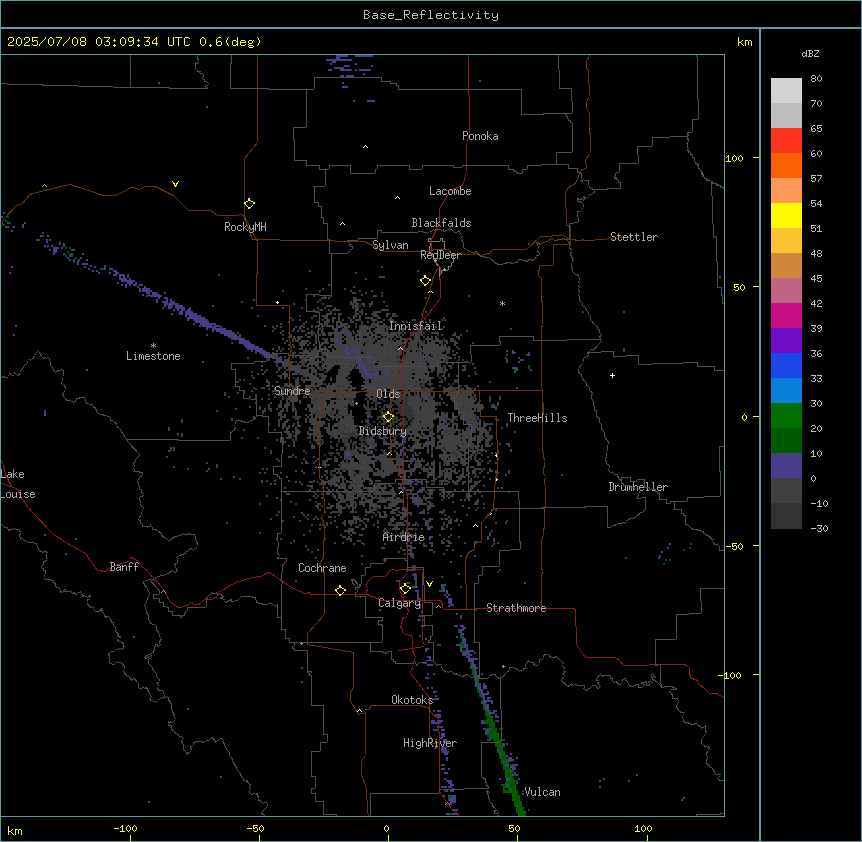This screenshot has height=842, width=862.
Task: Click the yellow V marker northwest of RockyMH
Action: pos(175,184)
